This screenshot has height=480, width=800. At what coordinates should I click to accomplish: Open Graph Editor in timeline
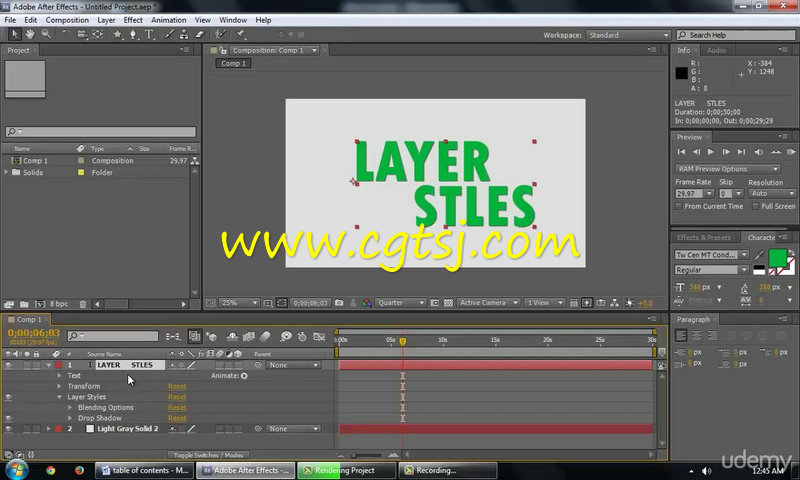(319, 336)
